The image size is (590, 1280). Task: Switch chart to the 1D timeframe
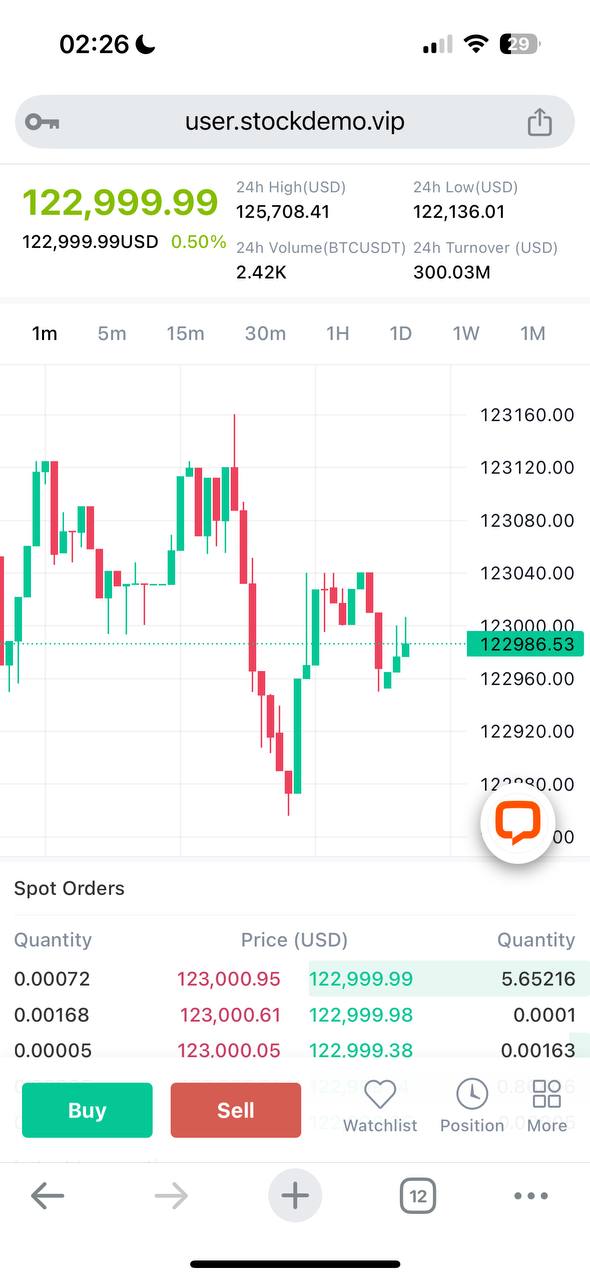pyautogui.click(x=400, y=333)
